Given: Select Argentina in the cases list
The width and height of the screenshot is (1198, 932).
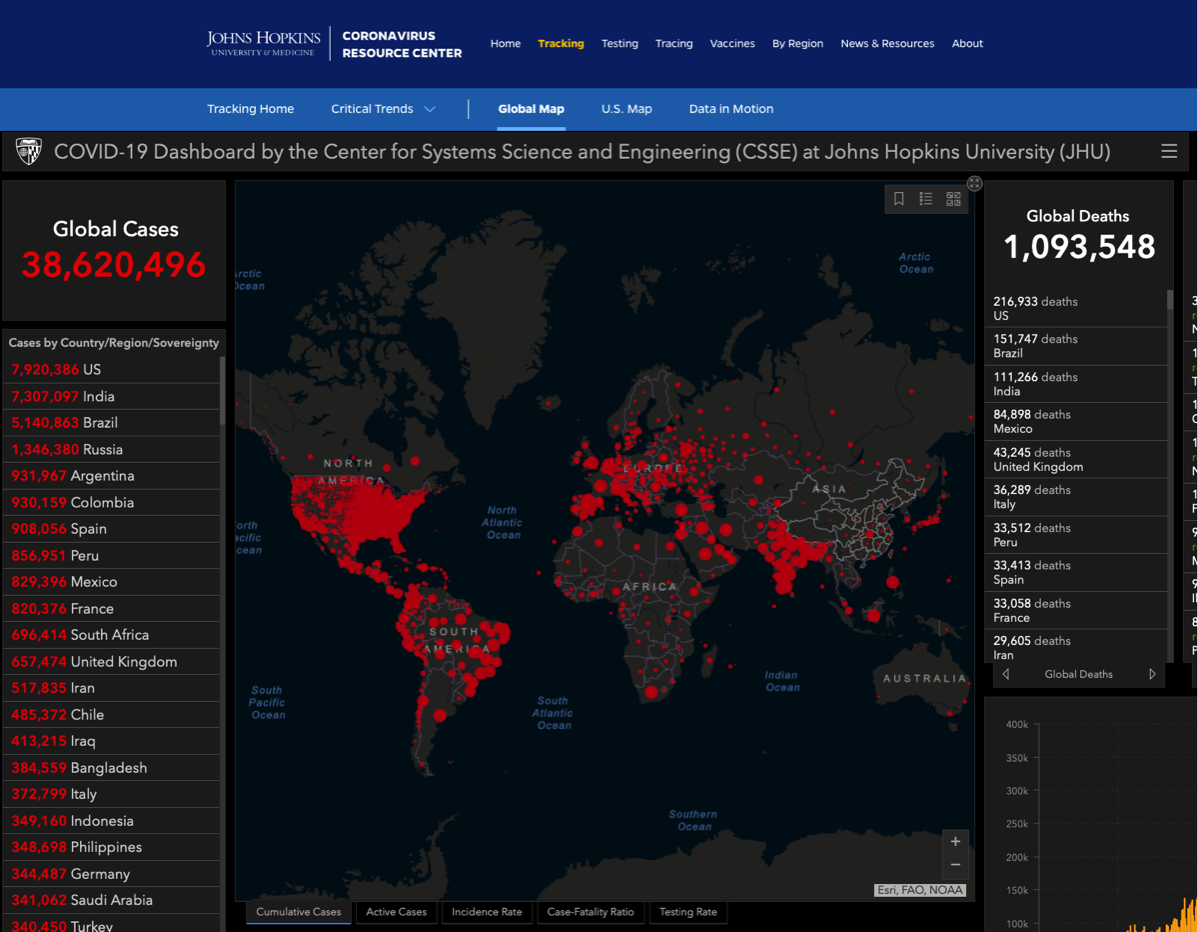Looking at the screenshot, I should pyautogui.click(x=111, y=476).
